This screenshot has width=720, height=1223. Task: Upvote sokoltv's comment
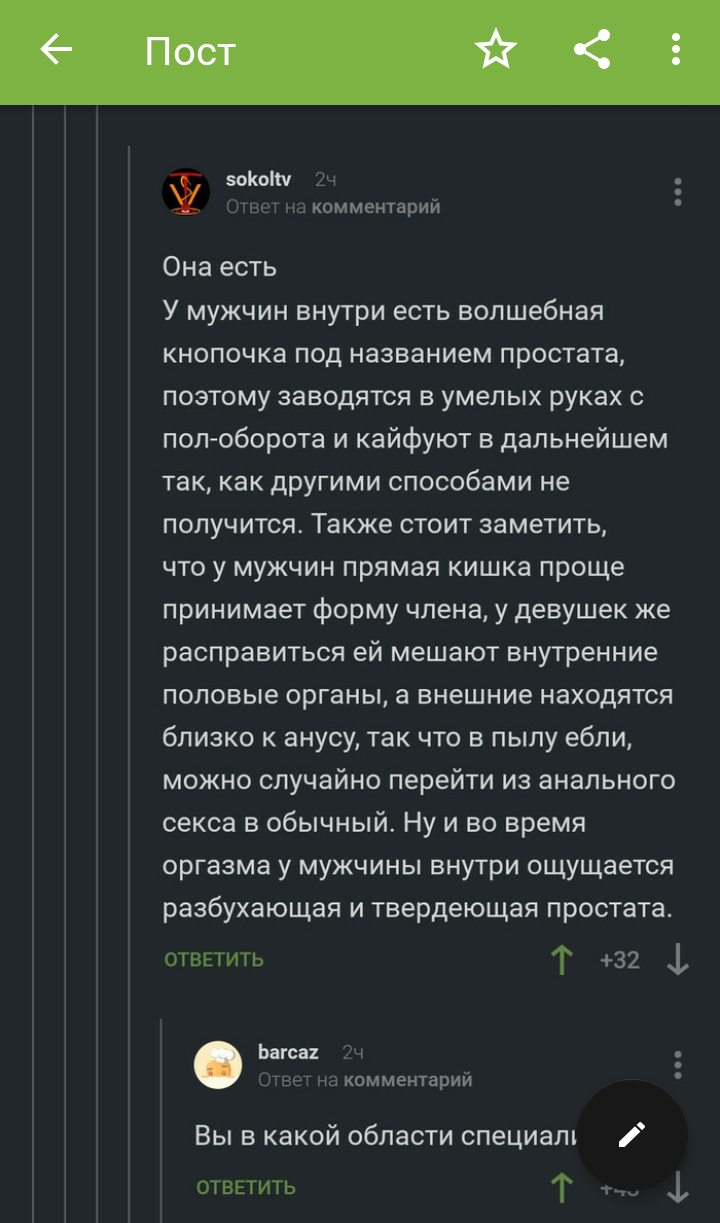562,960
